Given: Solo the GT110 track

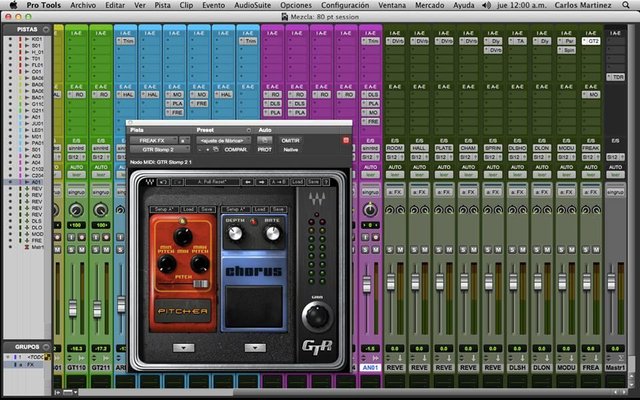Looking at the screenshot, I should (x=71, y=249).
